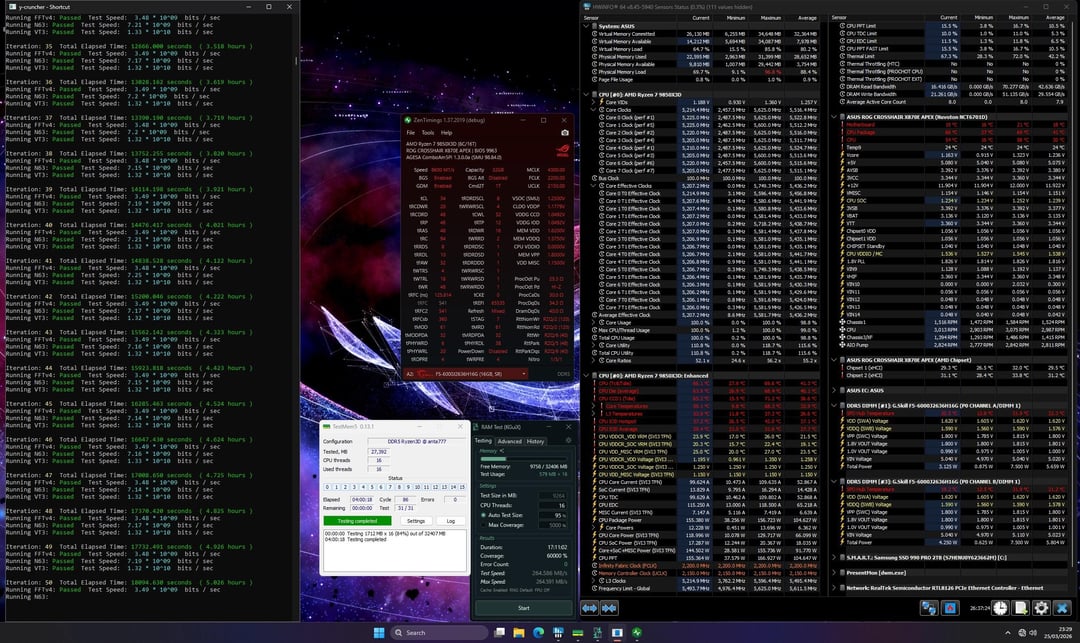This screenshot has width=1080, height=643.
Task: Open Microsoft Edge from the taskbar
Action: (537, 632)
